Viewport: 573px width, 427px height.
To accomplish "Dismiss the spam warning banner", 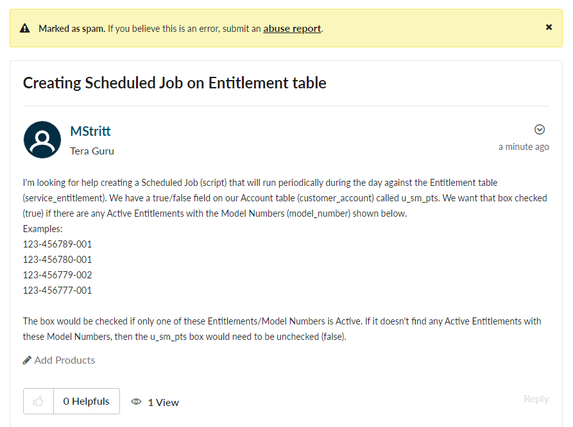I will pyautogui.click(x=549, y=27).
